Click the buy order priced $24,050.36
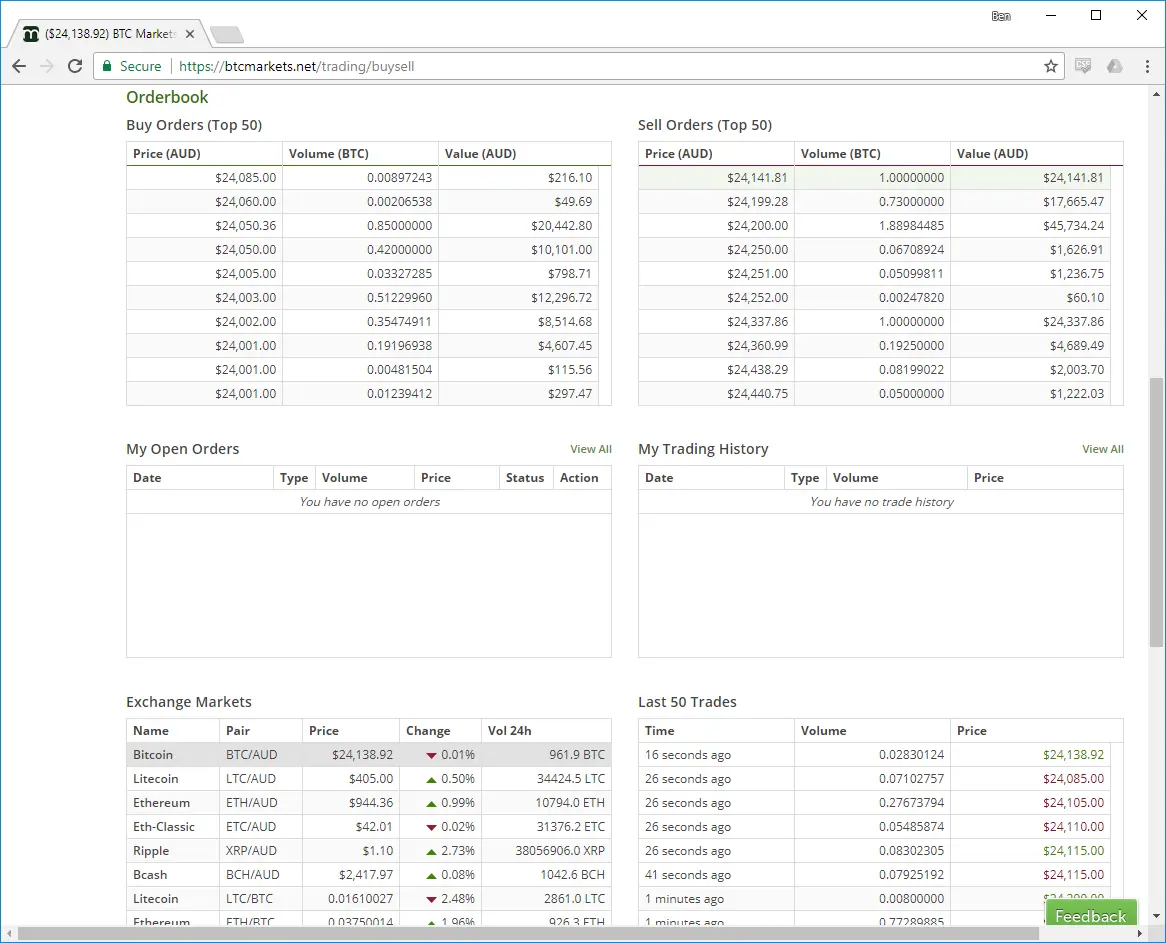 [x=245, y=225]
